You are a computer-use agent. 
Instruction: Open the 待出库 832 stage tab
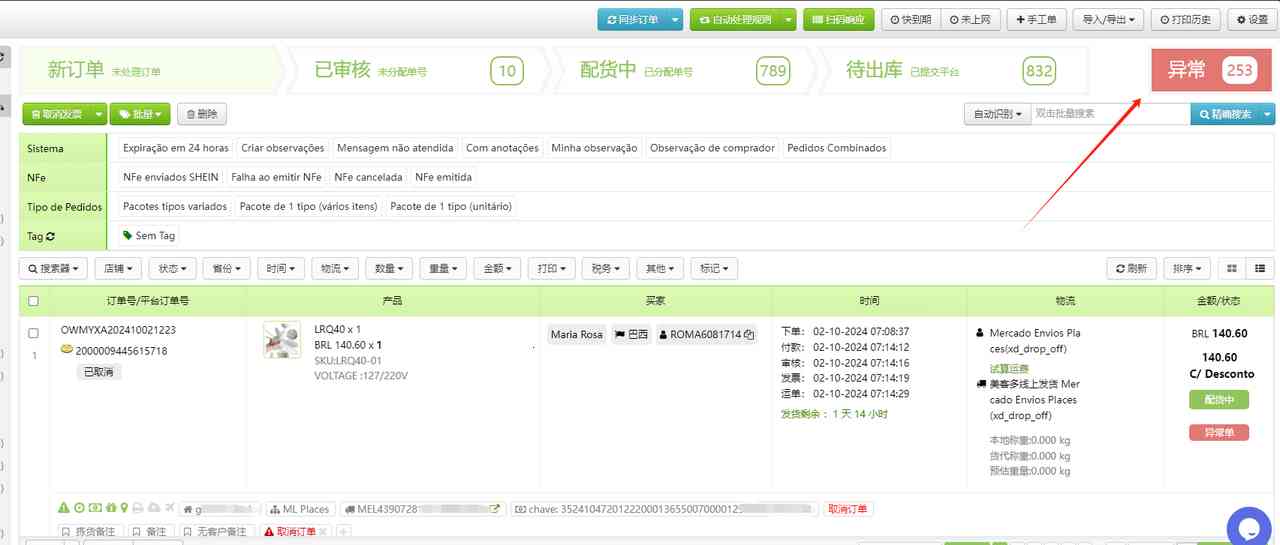pos(937,70)
